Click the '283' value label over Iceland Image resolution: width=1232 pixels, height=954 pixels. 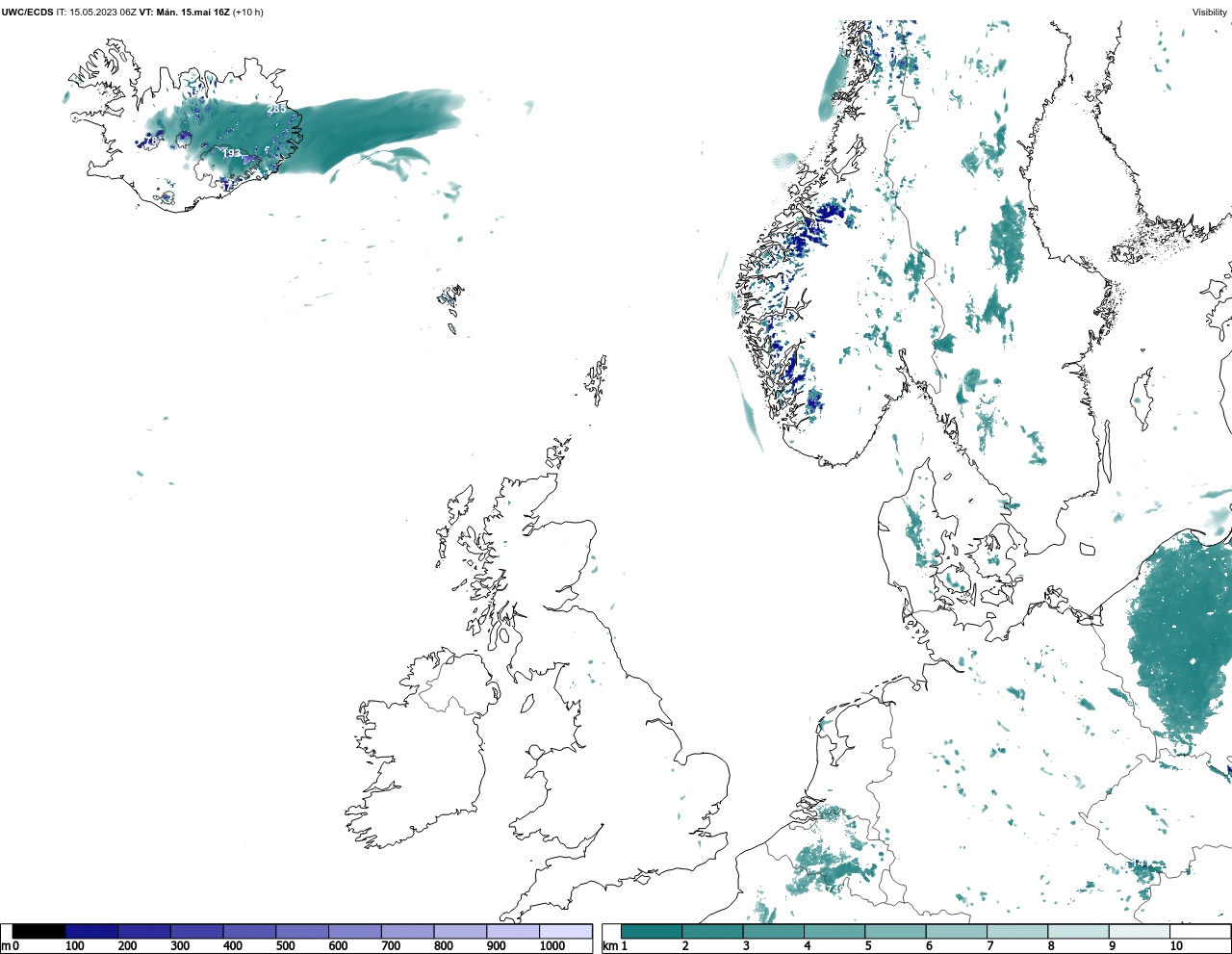click(276, 110)
